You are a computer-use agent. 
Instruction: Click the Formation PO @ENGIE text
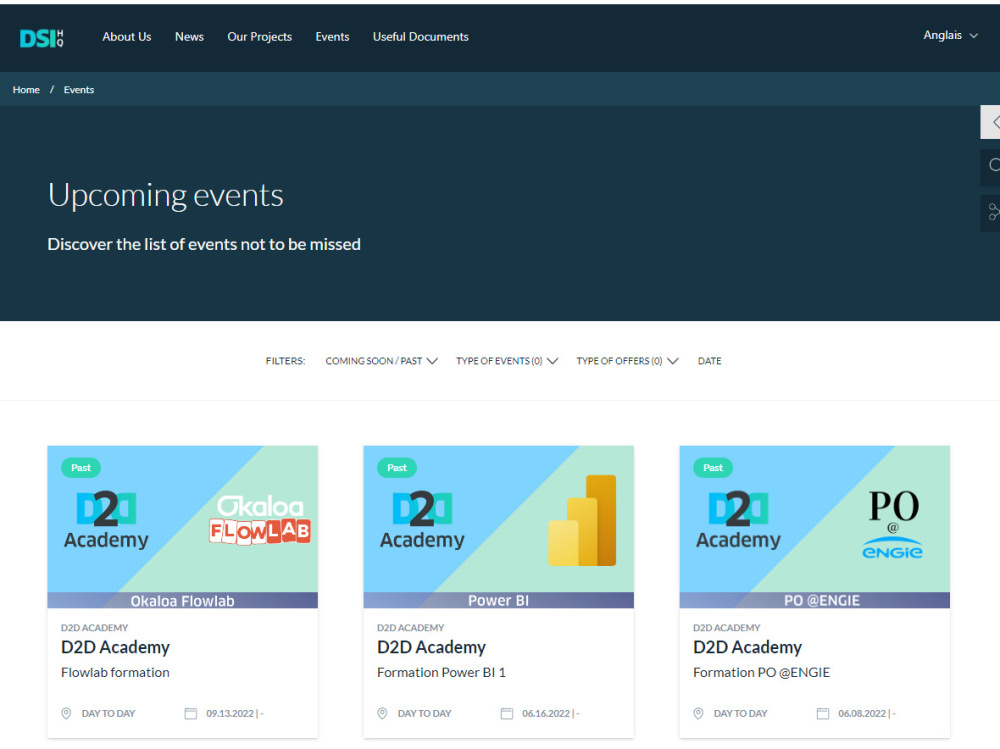(x=761, y=672)
